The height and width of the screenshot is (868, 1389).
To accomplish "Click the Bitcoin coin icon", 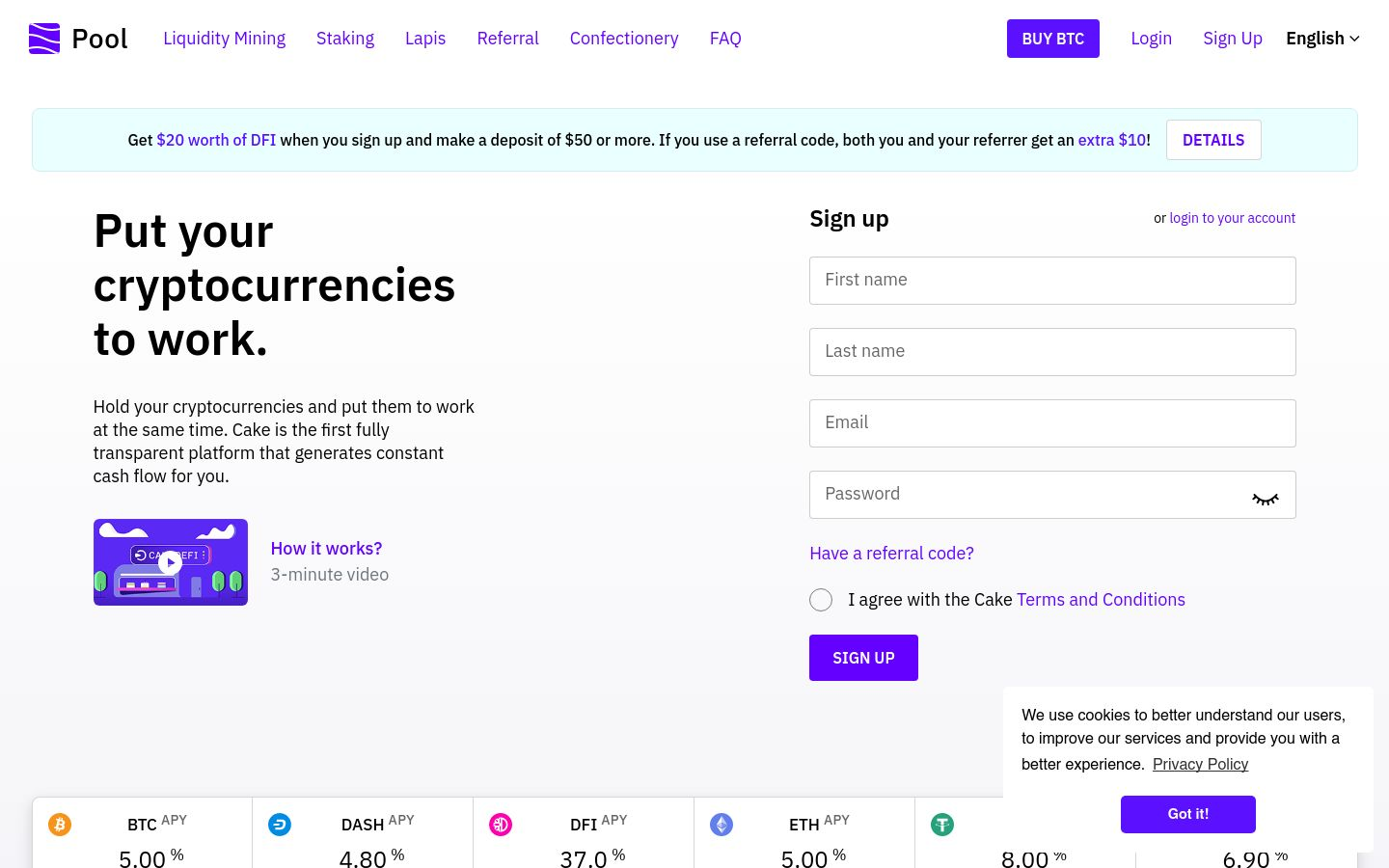I will (60, 825).
